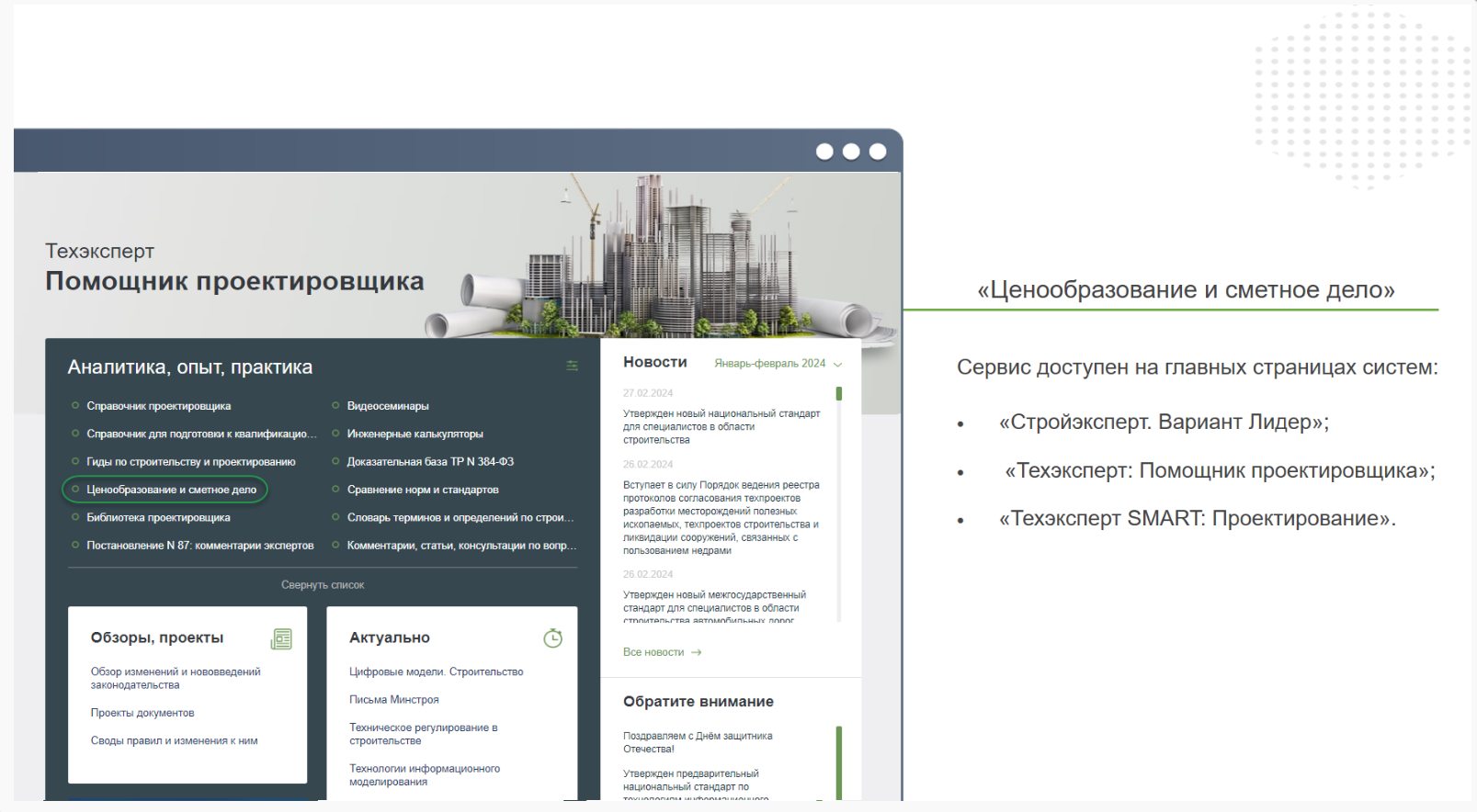Click the Актуально heading
Screen dimensions: 1477x812
390,637
